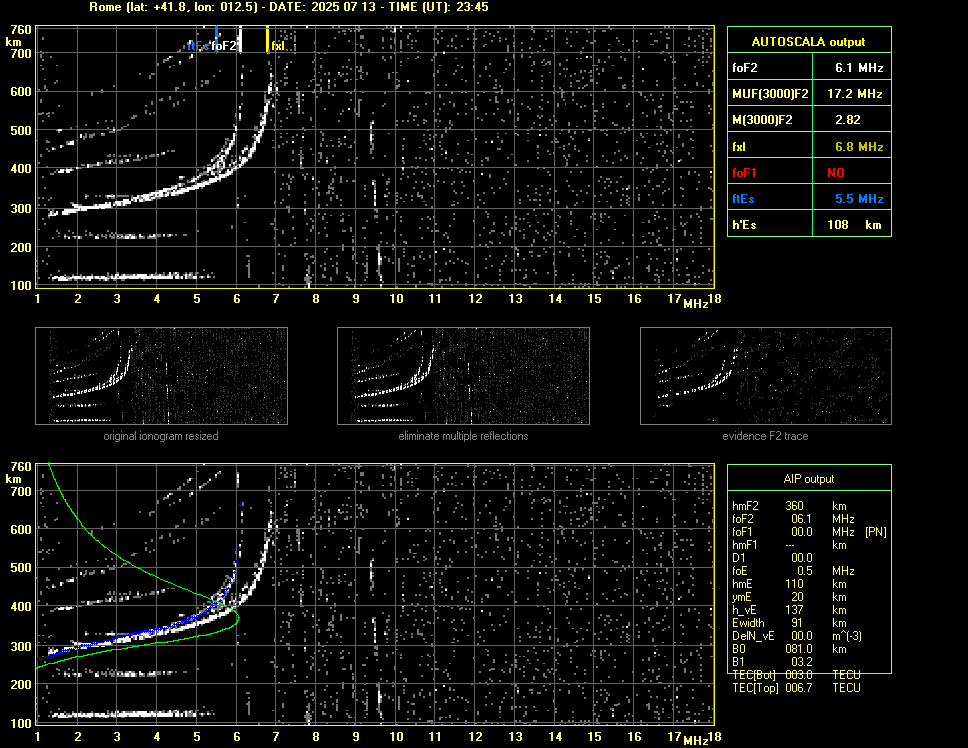Image resolution: width=968 pixels, height=748 pixels.
Task: Click the foF2 value 6.1 MHz
Action: (859, 68)
